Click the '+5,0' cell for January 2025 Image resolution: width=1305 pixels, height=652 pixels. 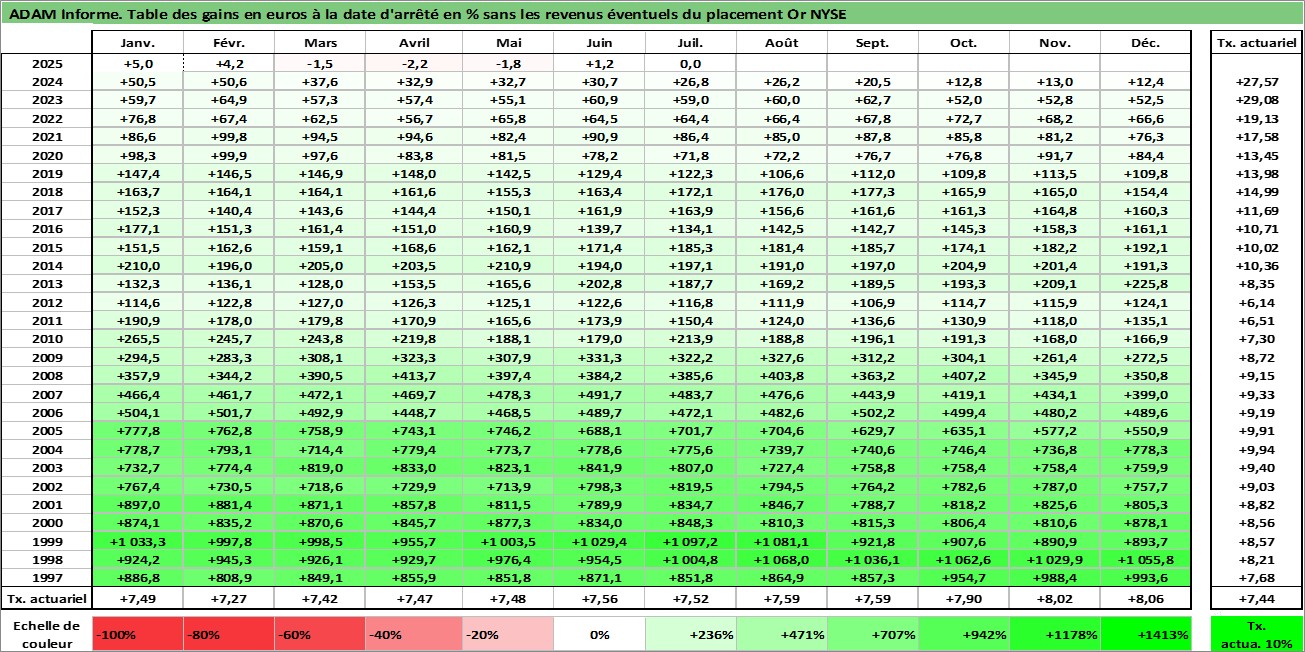(x=138, y=64)
